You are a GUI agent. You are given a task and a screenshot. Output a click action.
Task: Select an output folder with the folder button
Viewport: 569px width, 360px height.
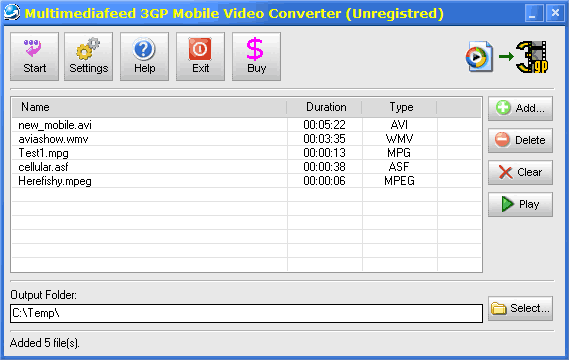click(520, 308)
